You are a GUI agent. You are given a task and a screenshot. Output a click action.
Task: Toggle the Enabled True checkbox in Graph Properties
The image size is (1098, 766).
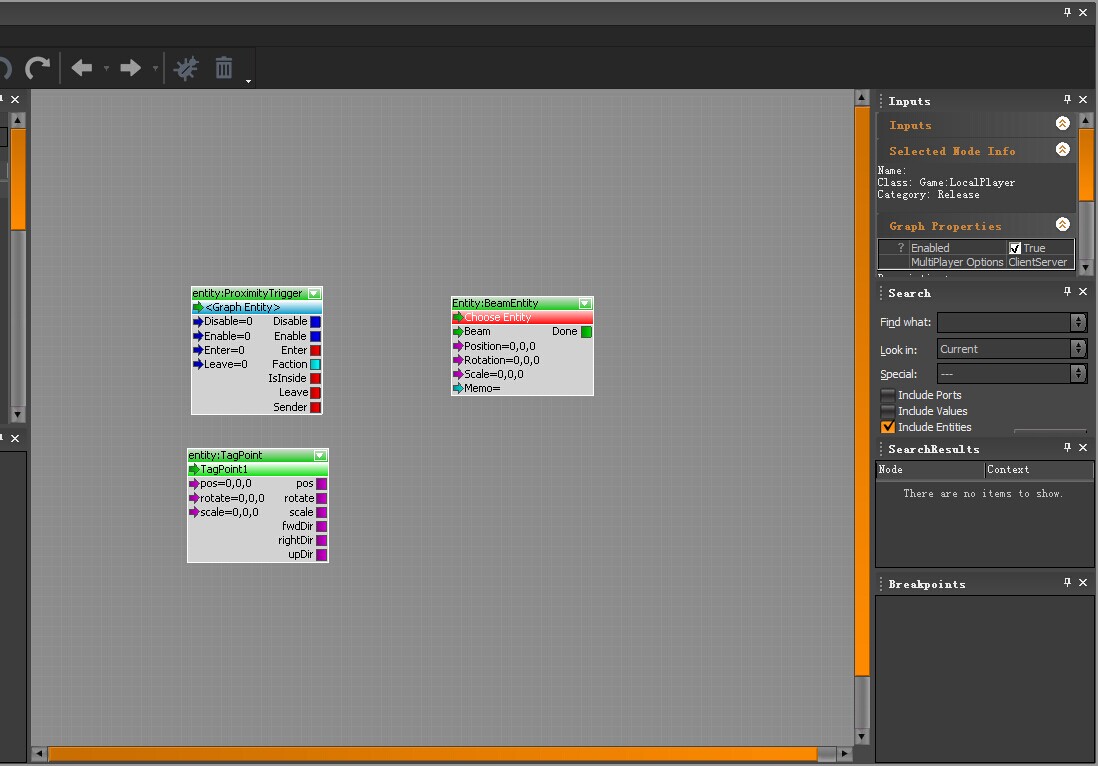1015,248
